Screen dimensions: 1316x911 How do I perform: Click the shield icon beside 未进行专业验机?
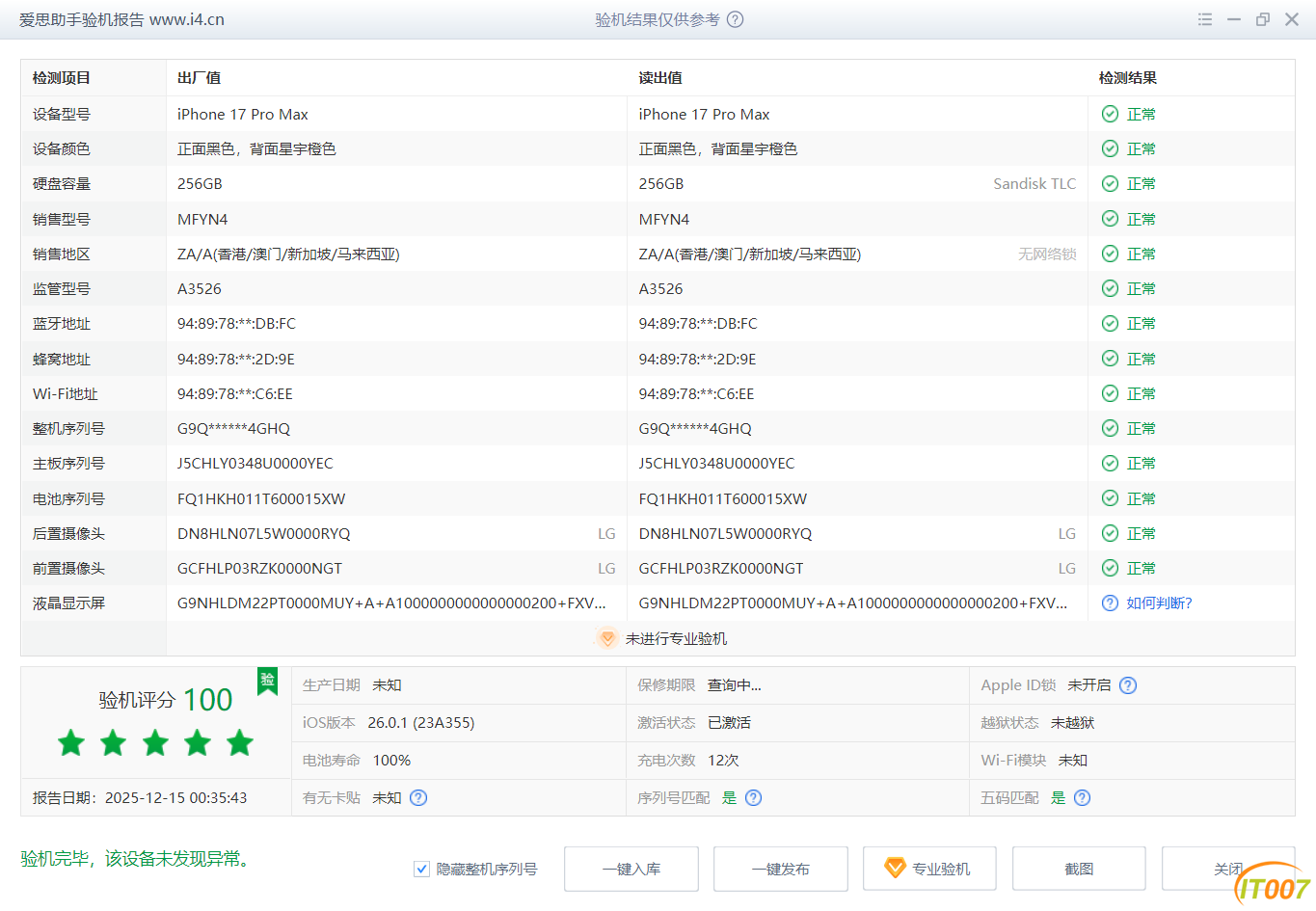[x=606, y=638]
